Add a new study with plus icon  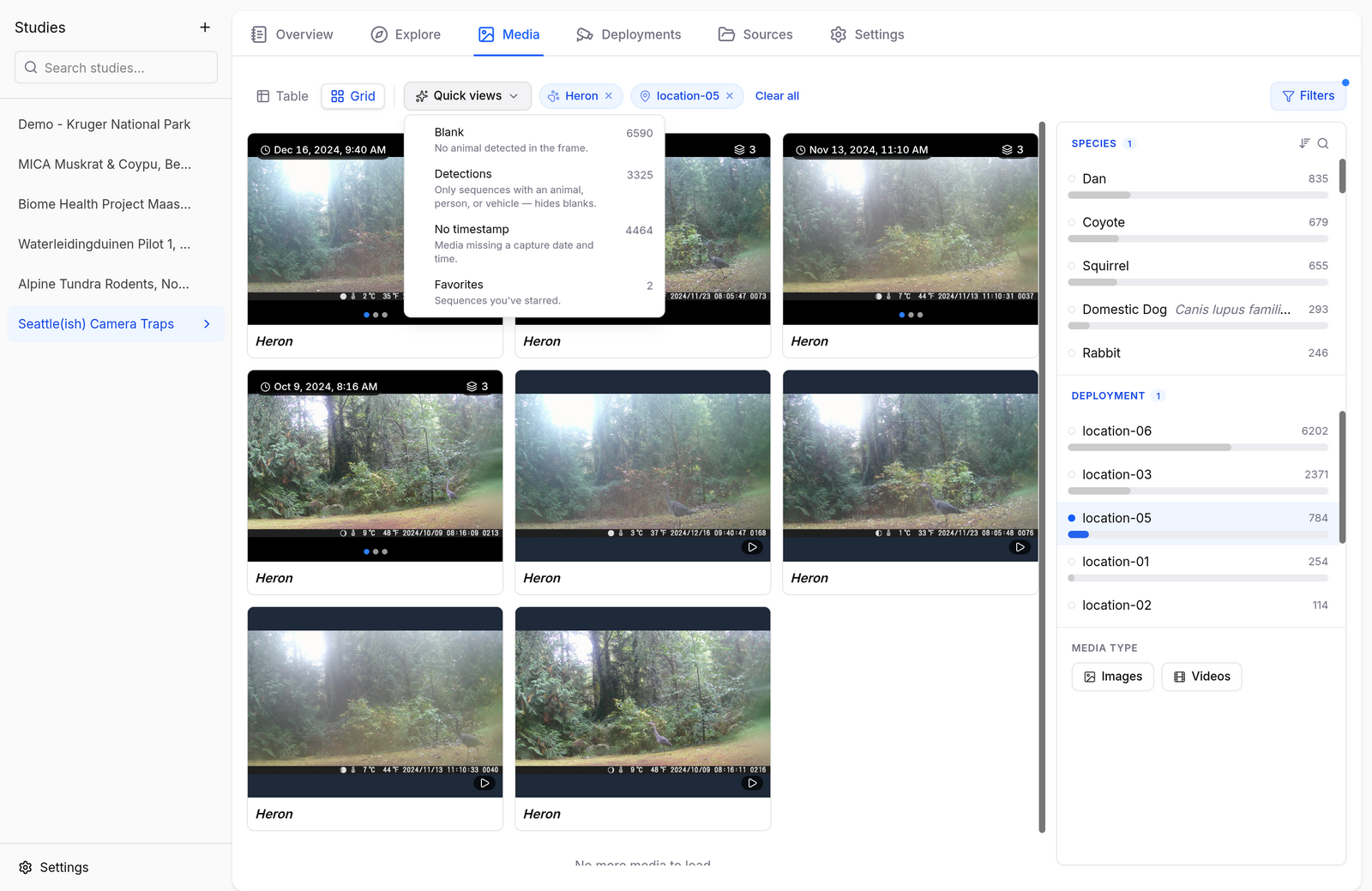click(205, 27)
